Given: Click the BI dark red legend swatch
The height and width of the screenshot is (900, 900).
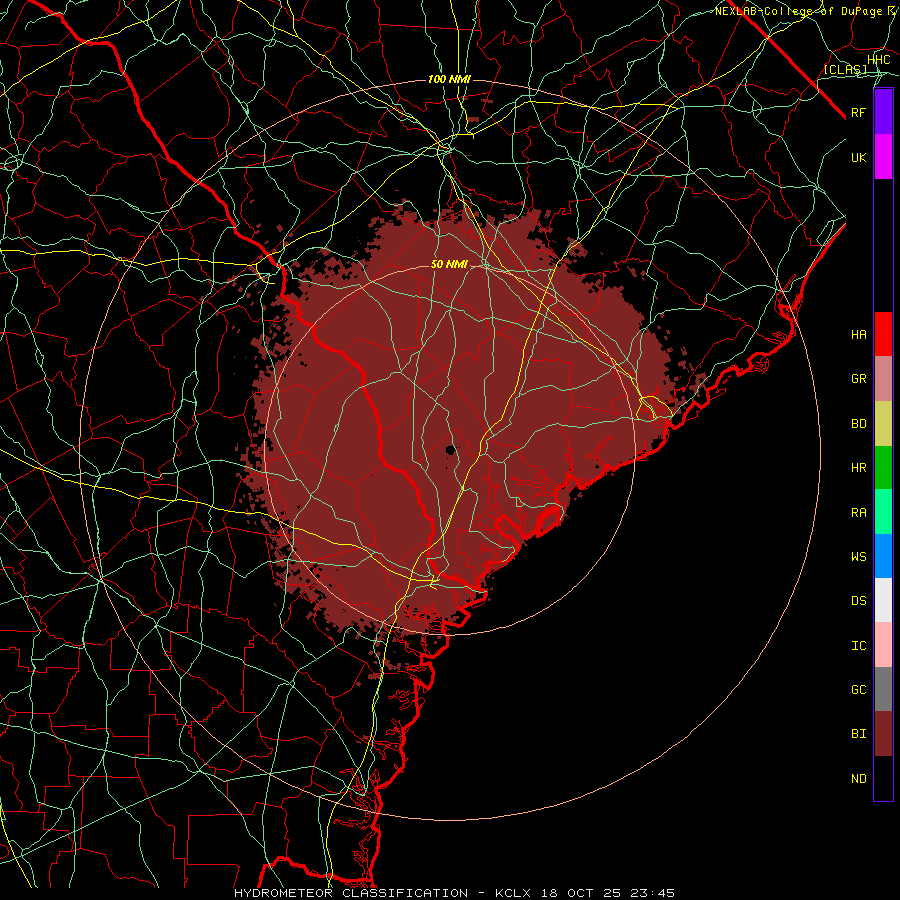Looking at the screenshot, I should point(883,734).
